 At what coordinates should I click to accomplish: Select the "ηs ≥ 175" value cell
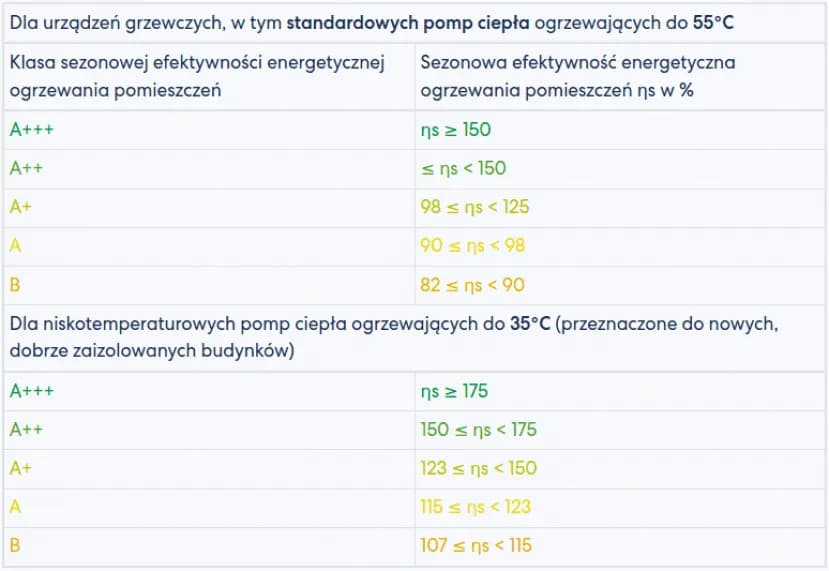pyautogui.click(x=455, y=392)
